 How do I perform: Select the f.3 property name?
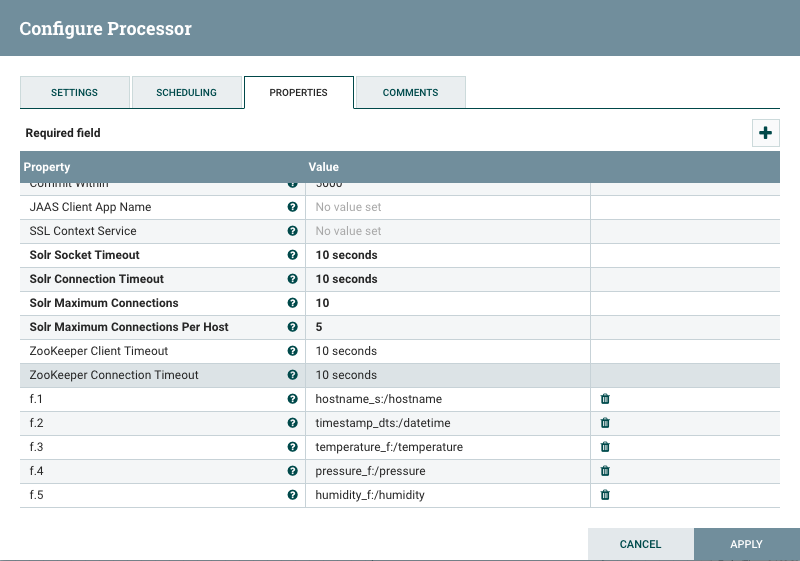(36, 447)
